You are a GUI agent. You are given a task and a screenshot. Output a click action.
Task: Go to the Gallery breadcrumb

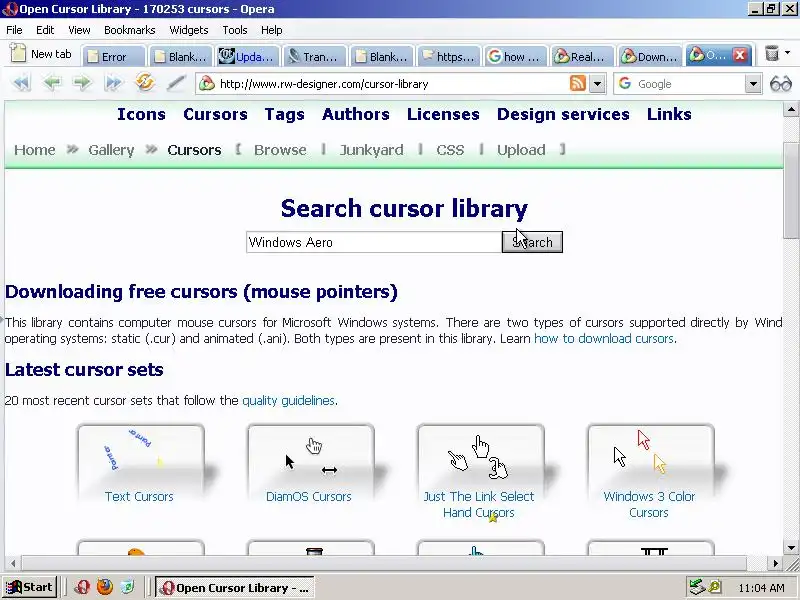click(111, 151)
